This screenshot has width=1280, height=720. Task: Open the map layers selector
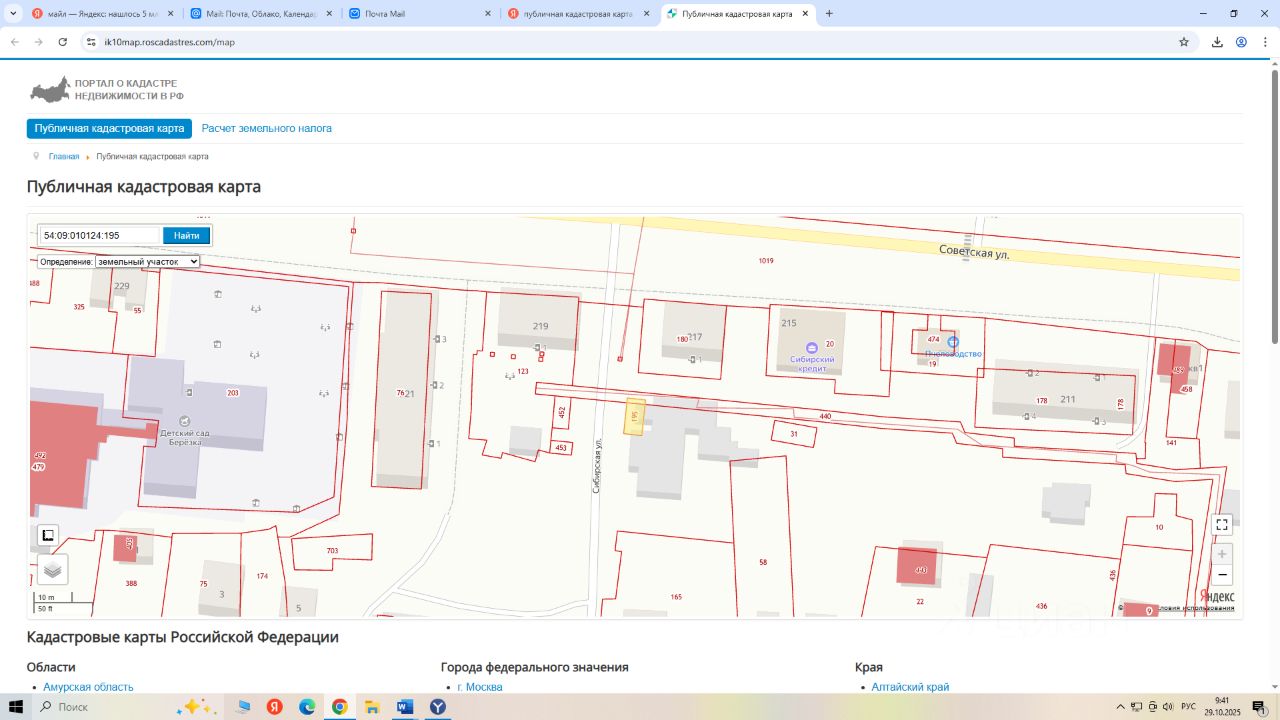pyautogui.click(x=53, y=570)
